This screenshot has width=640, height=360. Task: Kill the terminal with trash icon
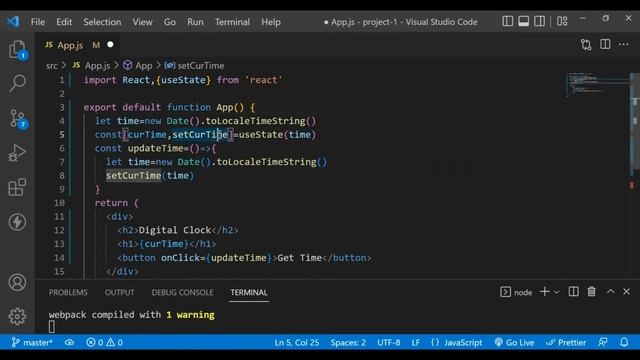(591, 292)
